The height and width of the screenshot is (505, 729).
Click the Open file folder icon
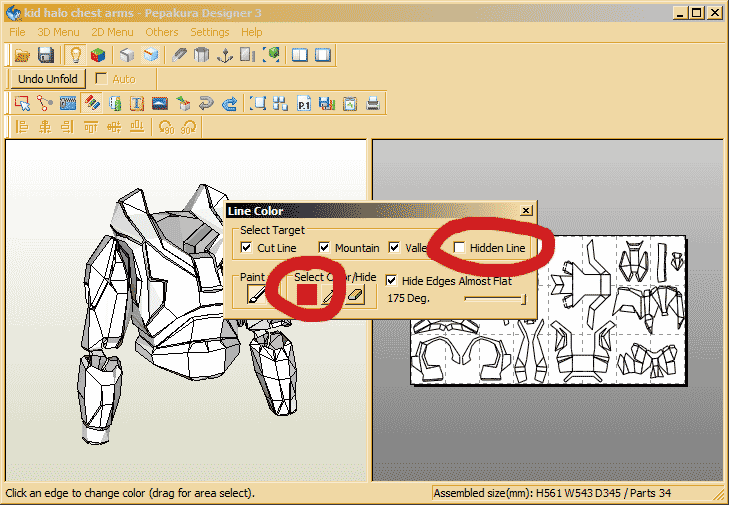pyautogui.click(x=22, y=55)
